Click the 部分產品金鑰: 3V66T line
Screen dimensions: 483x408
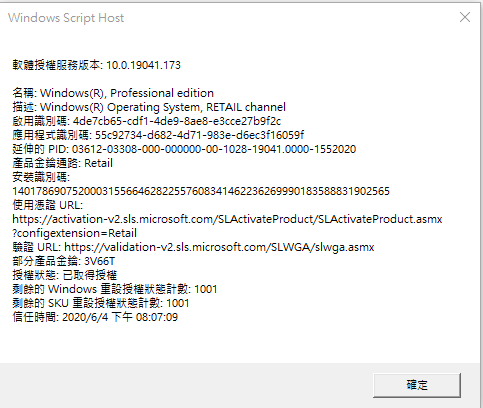click(64, 261)
